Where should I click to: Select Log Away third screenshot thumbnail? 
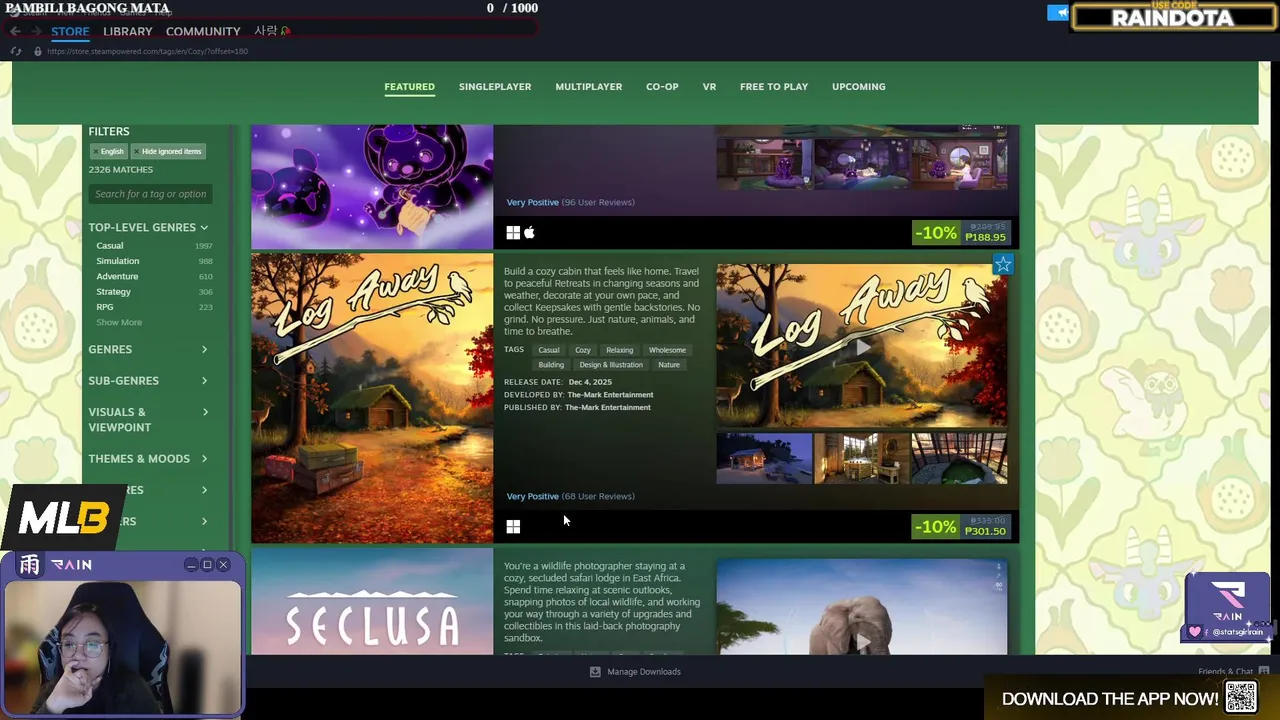[x=959, y=458]
